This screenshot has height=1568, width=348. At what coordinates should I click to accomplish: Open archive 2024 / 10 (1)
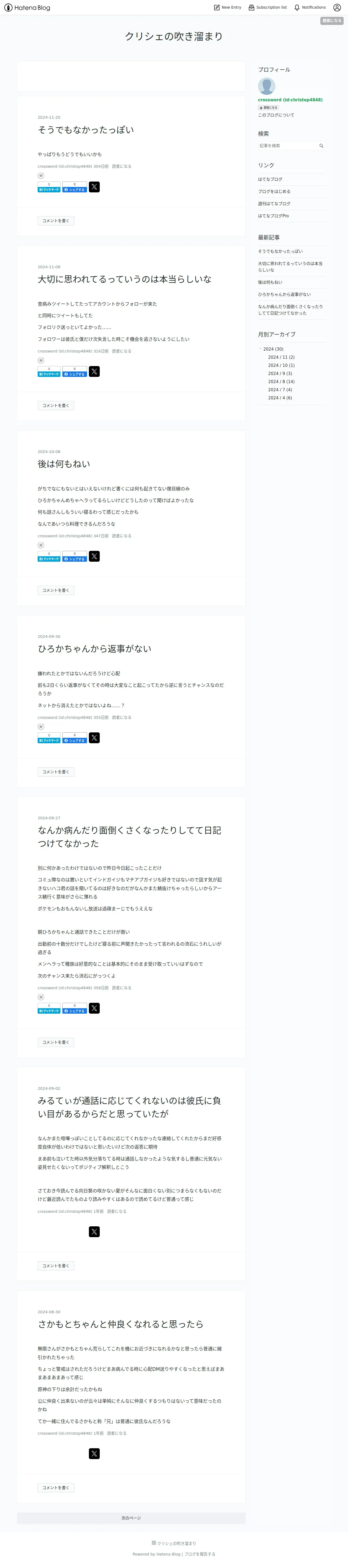281,365
